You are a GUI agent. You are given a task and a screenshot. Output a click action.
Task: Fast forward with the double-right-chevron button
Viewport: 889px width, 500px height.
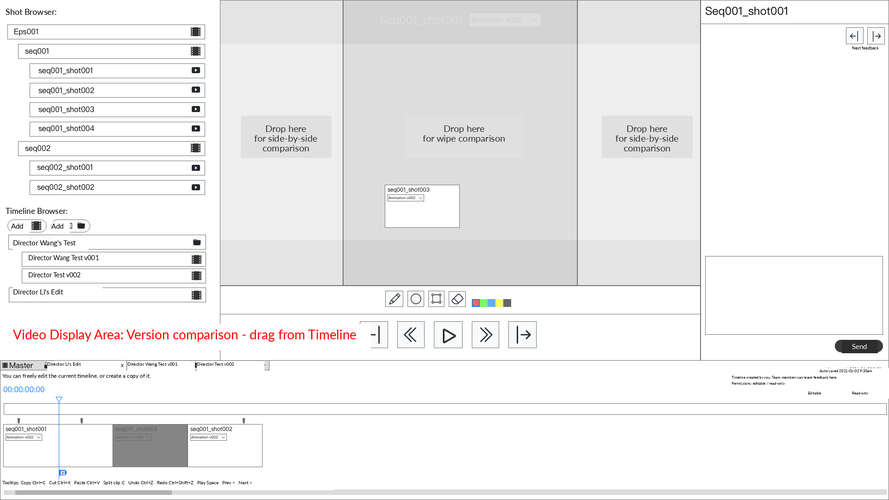click(485, 335)
